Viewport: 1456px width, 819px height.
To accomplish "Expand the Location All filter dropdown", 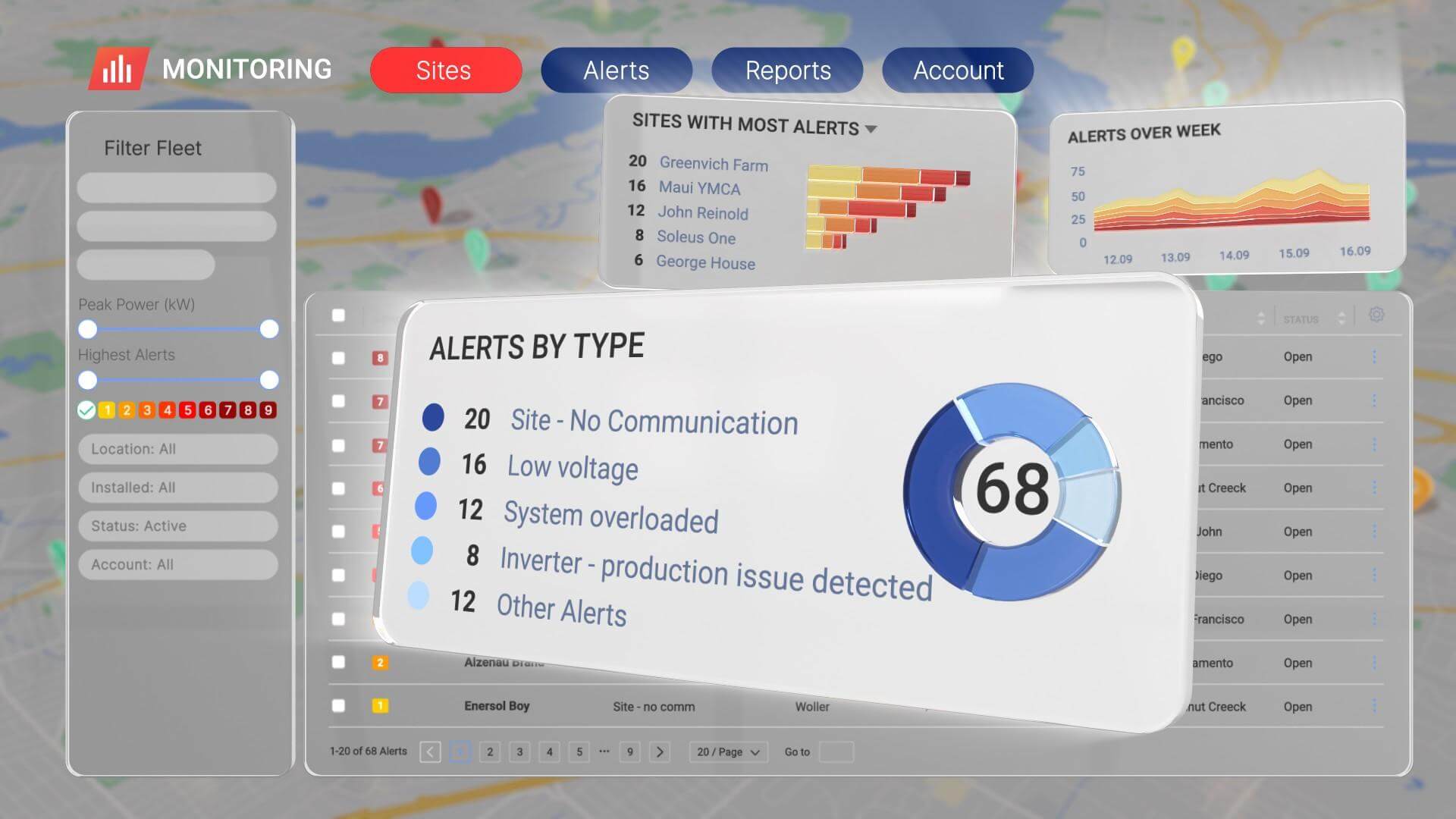I will 180,448.
